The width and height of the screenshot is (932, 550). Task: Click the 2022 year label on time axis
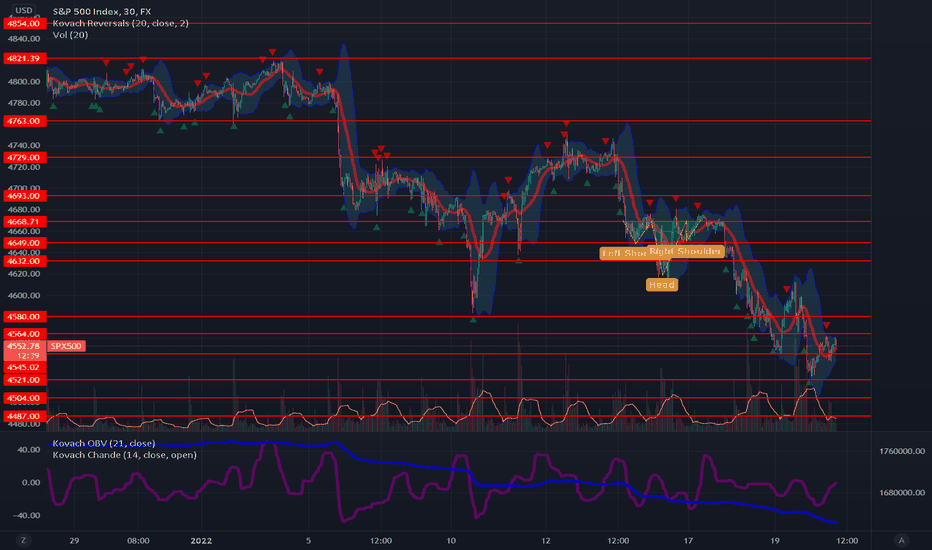tap(201, 540)
